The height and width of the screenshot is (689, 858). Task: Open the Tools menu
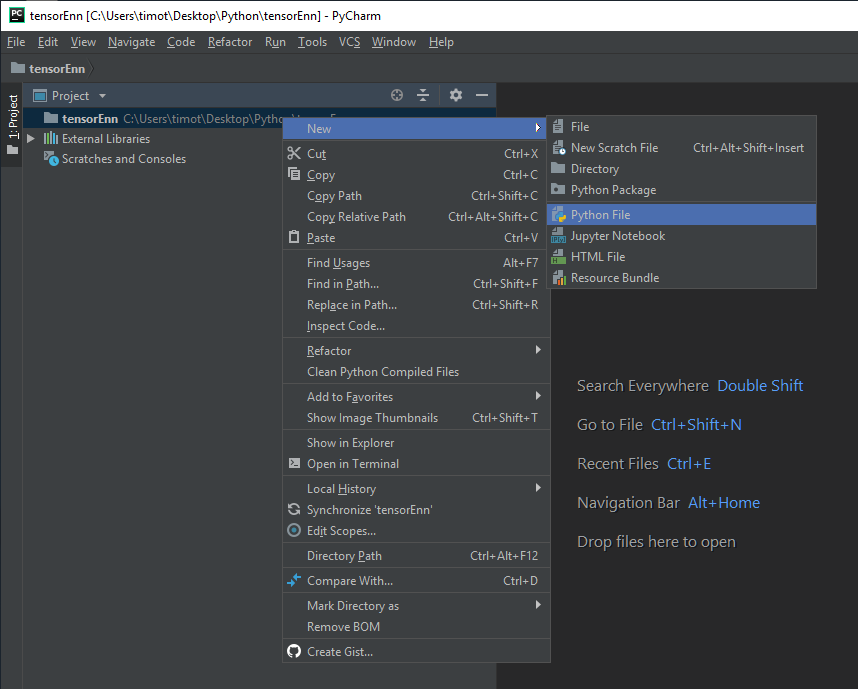pos(312,42)
